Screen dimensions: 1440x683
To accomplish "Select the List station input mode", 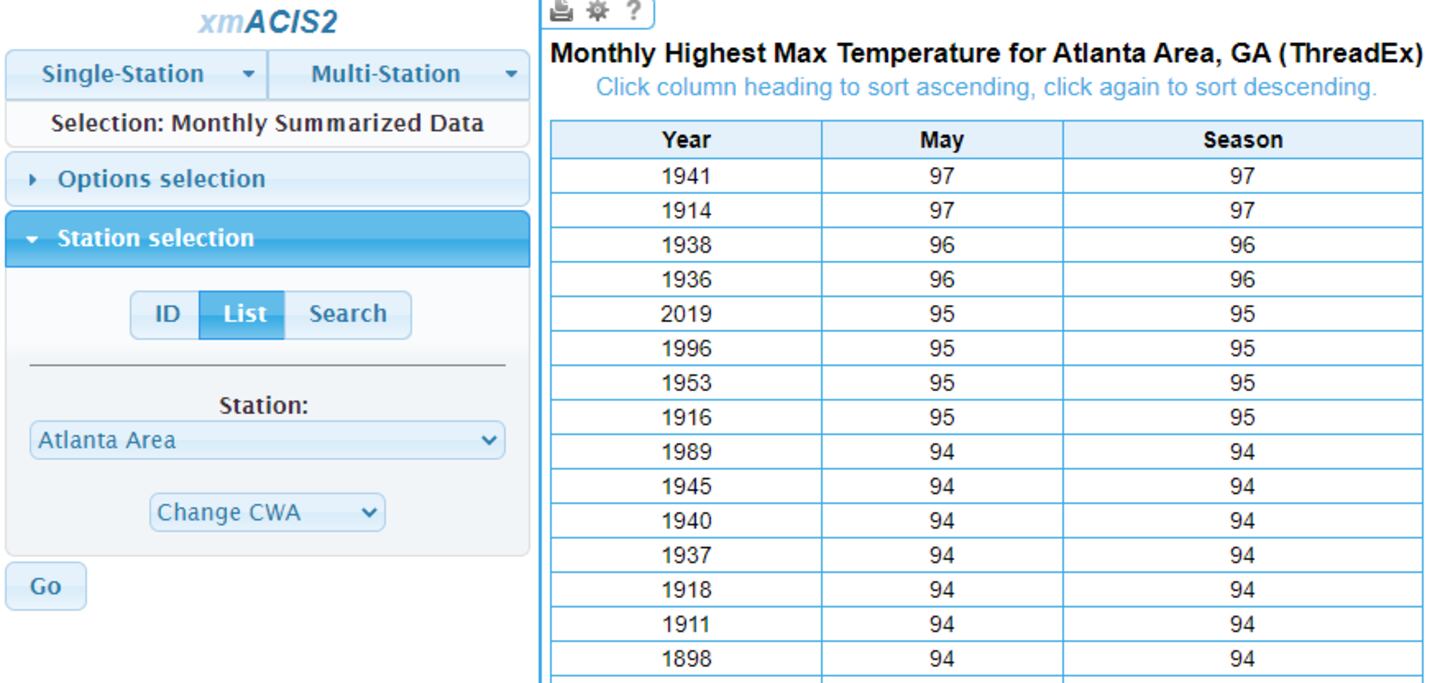I will click(243, 314).
